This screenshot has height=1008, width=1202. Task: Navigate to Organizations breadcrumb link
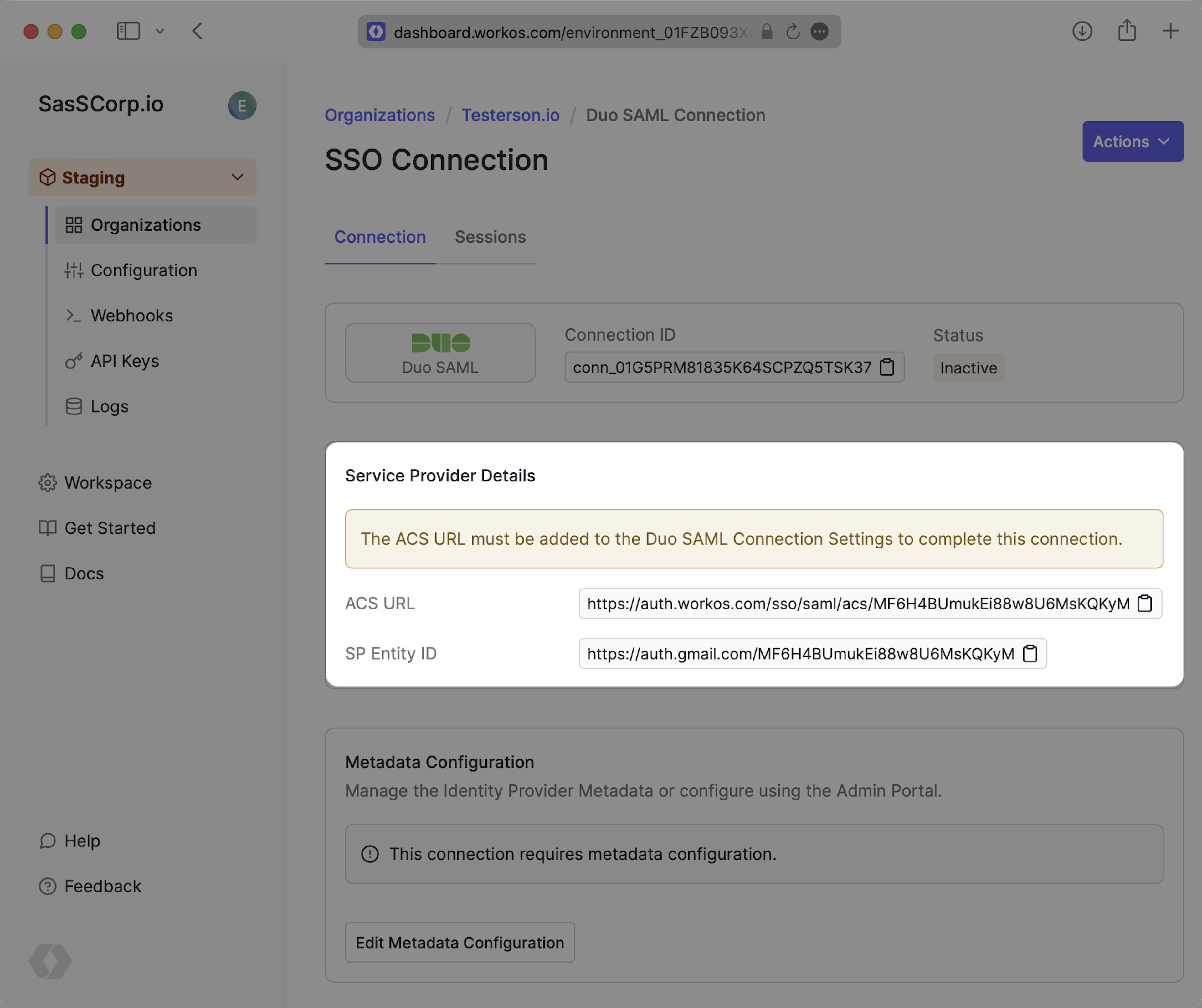(x=379, y=115)
